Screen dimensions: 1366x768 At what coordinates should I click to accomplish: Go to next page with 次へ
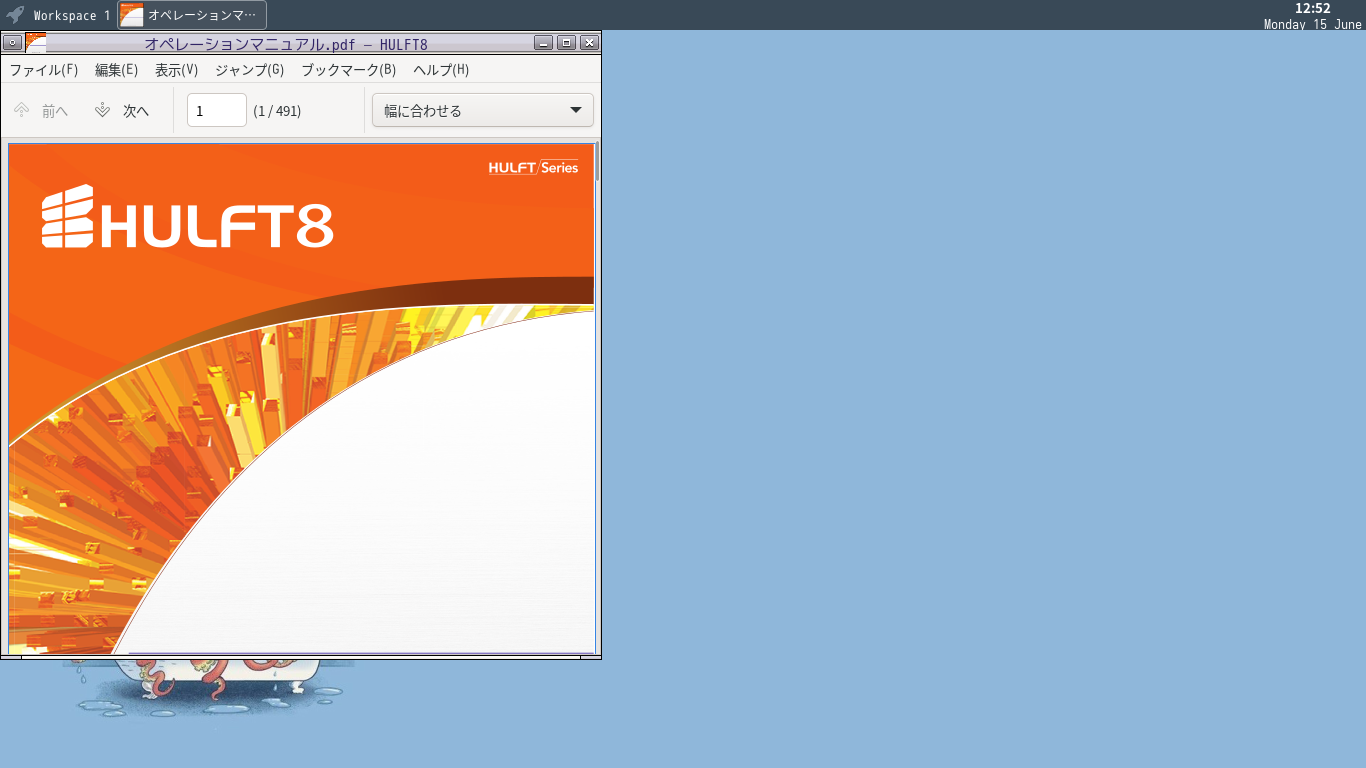(122, 111)
